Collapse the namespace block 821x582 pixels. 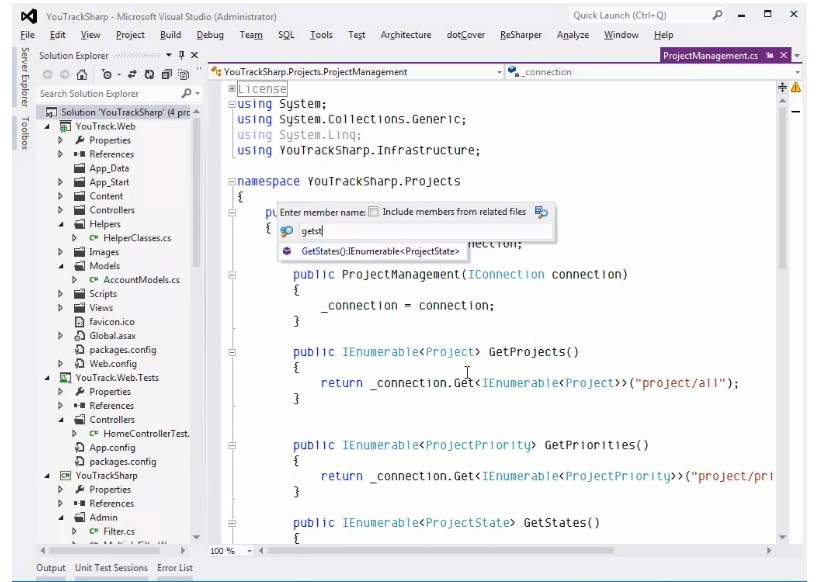232,182
